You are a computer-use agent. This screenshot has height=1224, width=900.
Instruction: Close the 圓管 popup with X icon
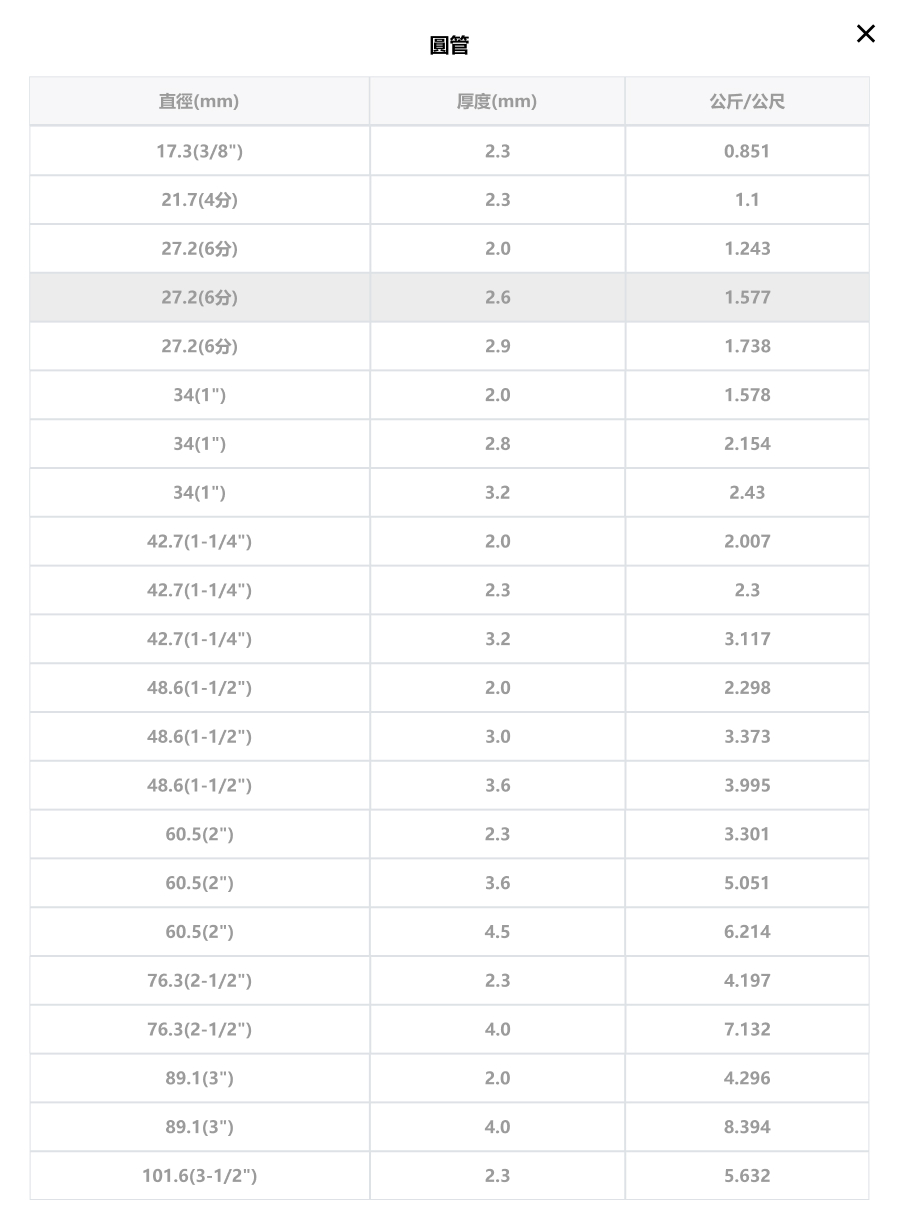click(x=866, y=34)
